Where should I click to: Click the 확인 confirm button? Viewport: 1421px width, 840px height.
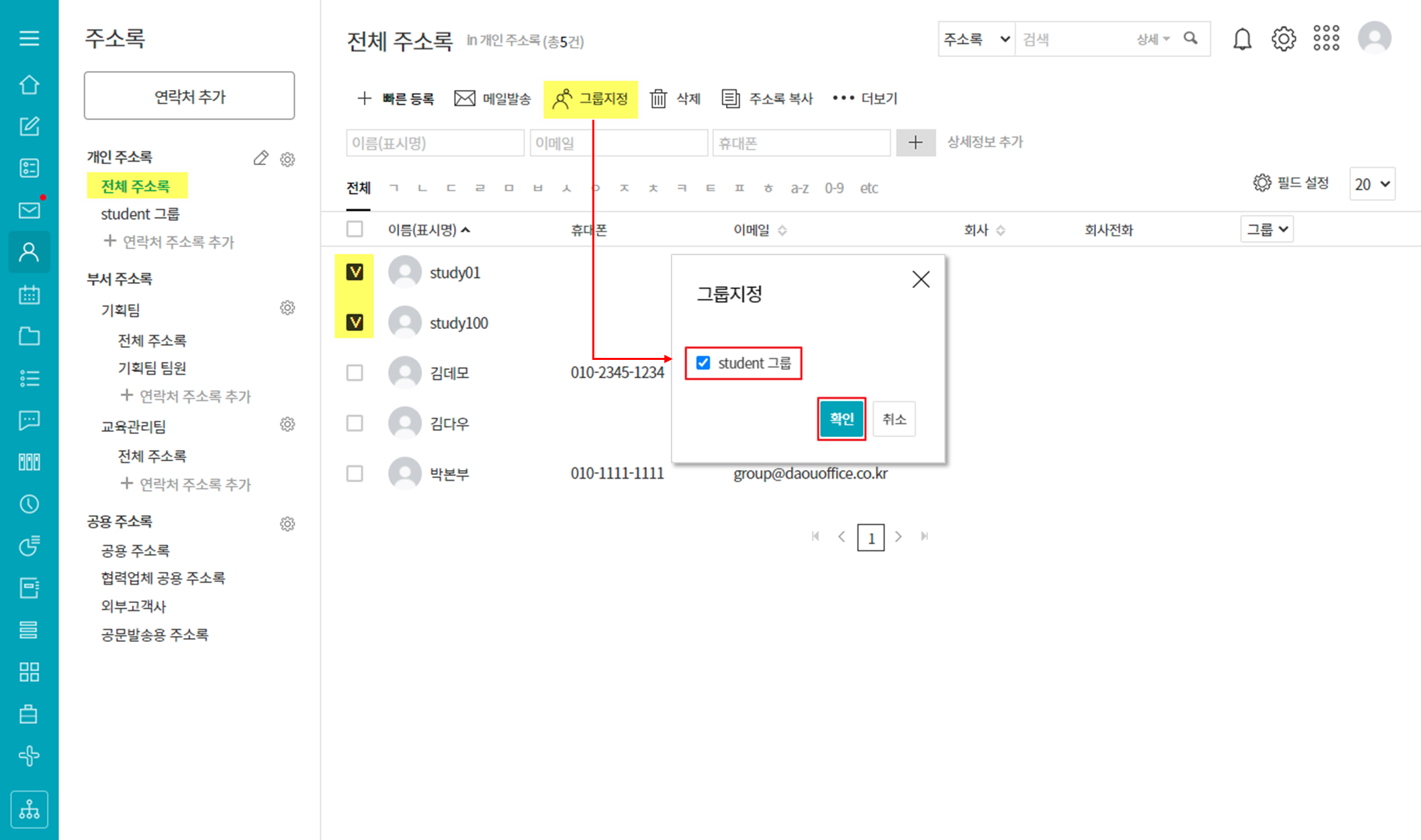841,419
